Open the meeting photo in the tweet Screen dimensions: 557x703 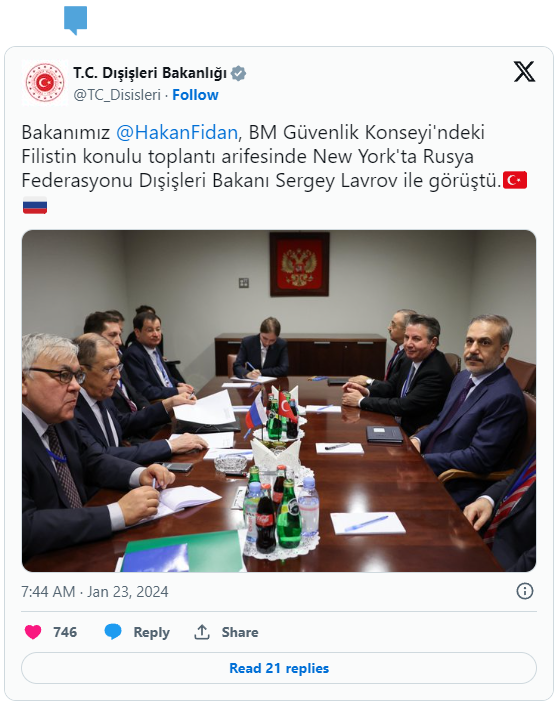coord(279,401)
